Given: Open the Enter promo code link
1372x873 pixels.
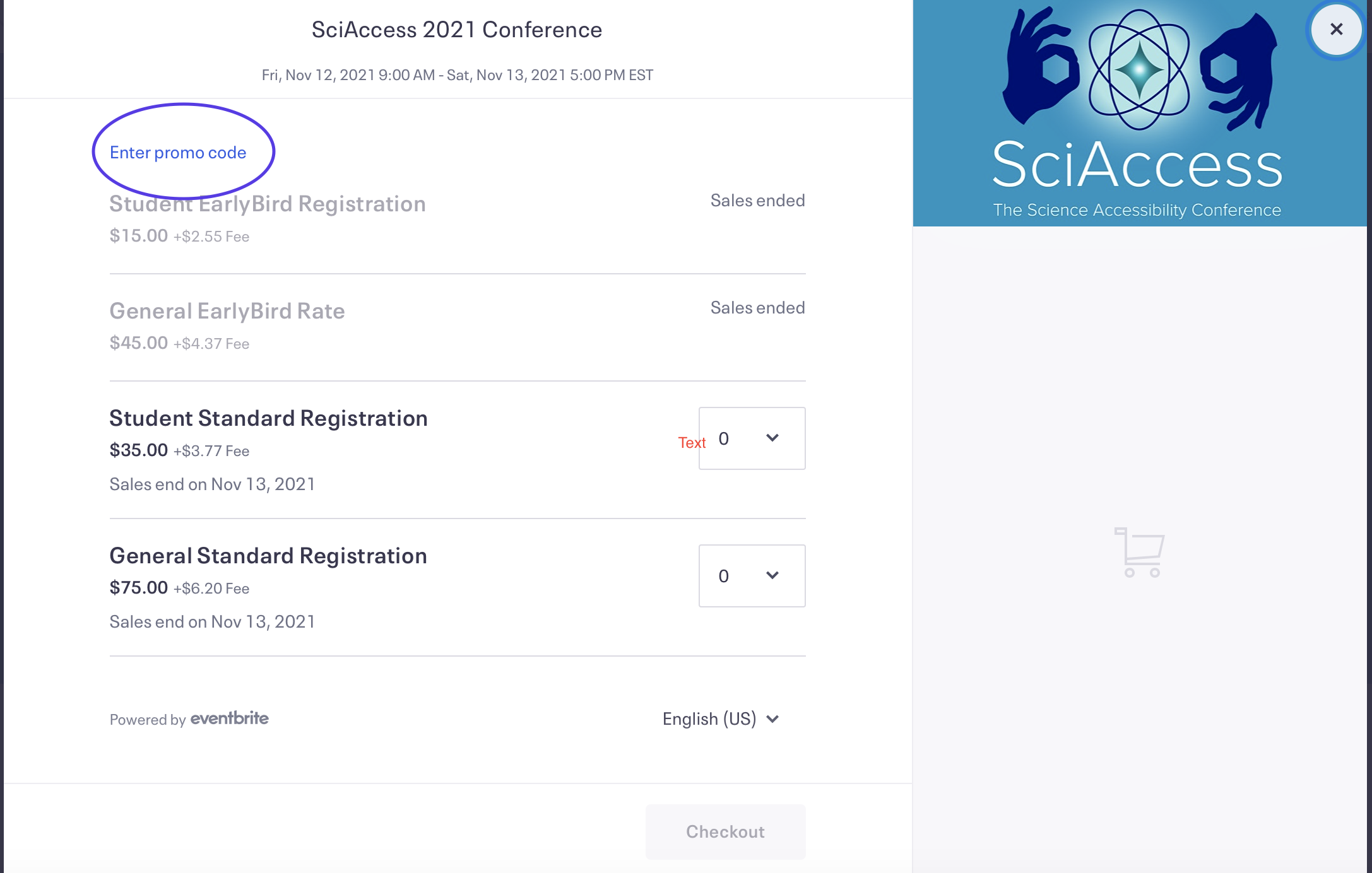Looking at the screenshot, I should point(178,153).
